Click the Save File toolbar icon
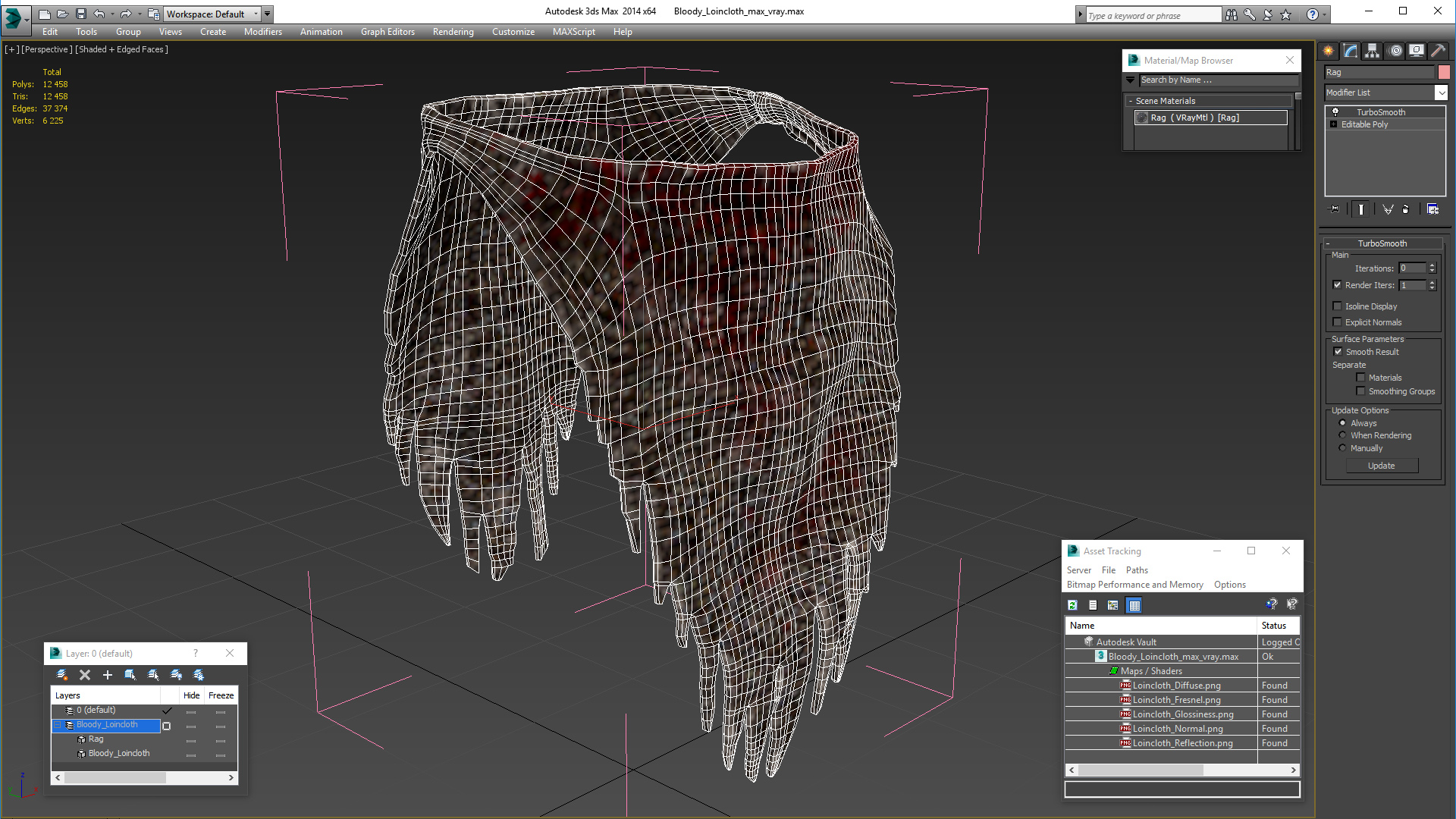Screen dimensions: 1456x819 pyautogui.click(x=81, y=14)
